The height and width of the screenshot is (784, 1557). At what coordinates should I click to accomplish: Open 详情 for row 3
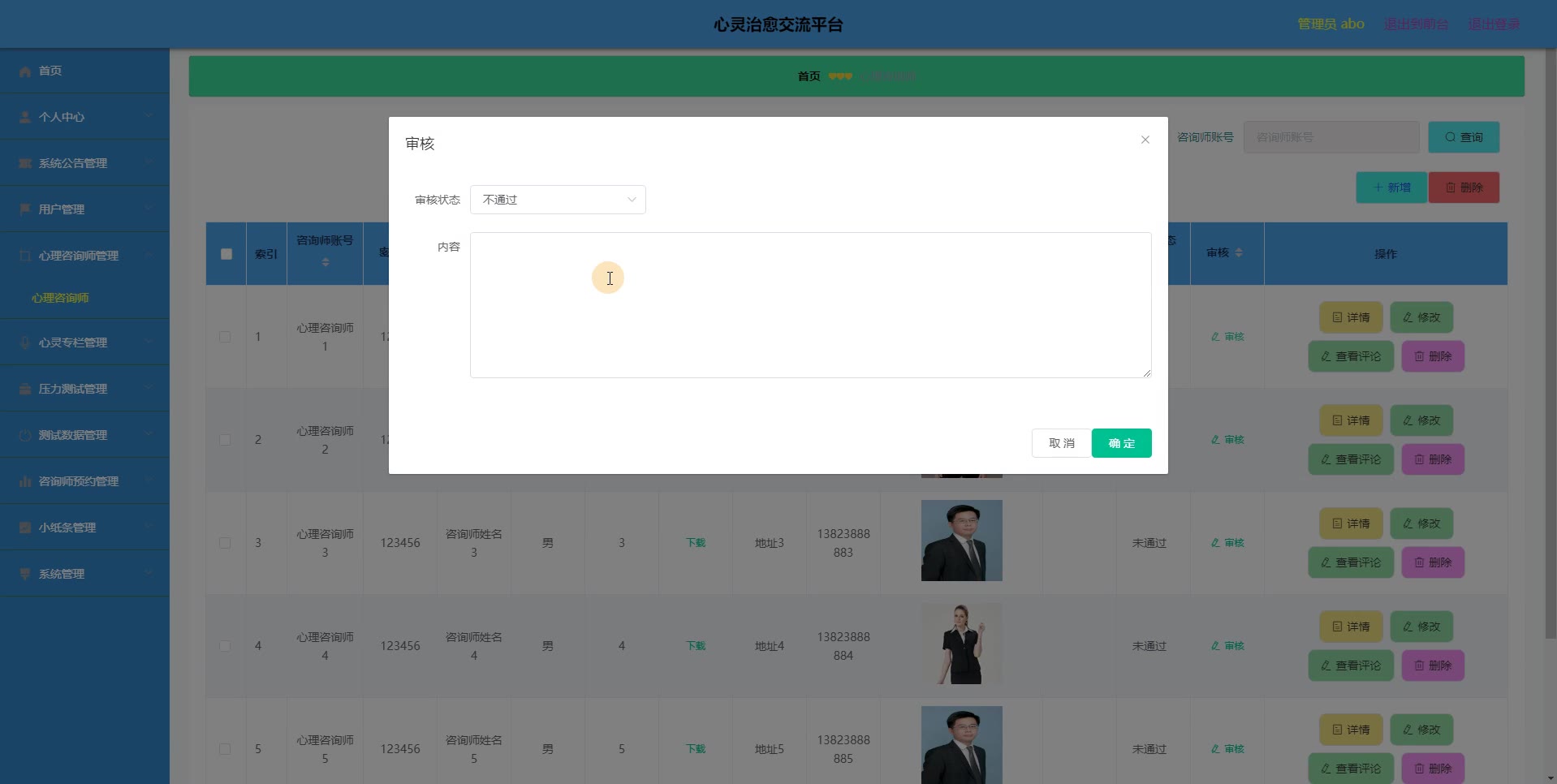click(x=1351, y=523)
